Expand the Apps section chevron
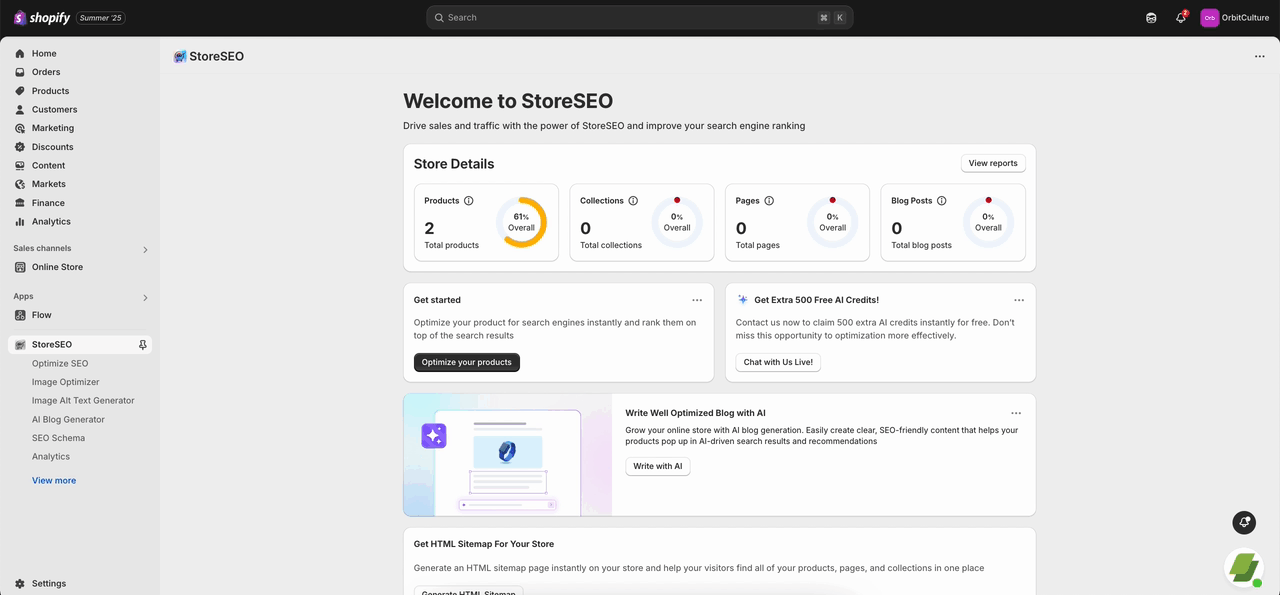1280x595 pixels. (x=145, y=297)
